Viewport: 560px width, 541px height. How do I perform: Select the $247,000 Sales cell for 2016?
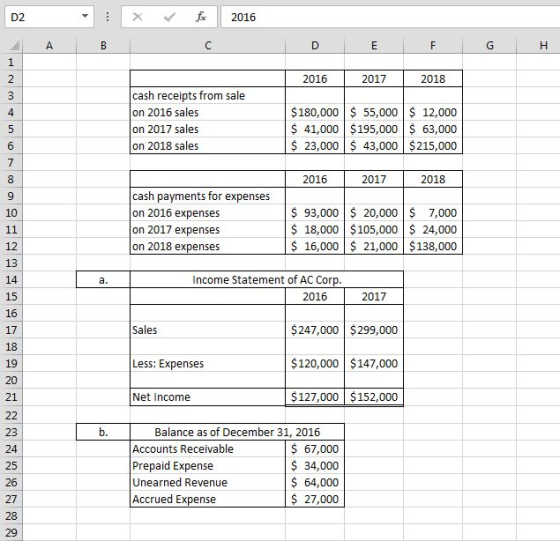coord(315,330)
